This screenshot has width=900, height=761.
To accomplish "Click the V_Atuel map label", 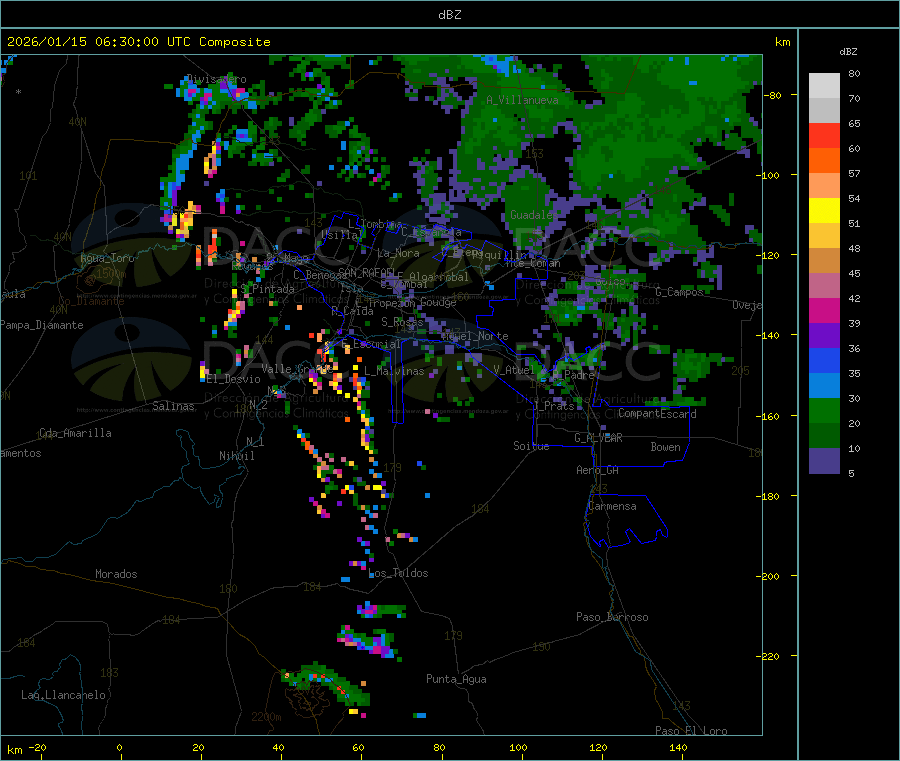I will pyautogui.click(x=514, y=370).
